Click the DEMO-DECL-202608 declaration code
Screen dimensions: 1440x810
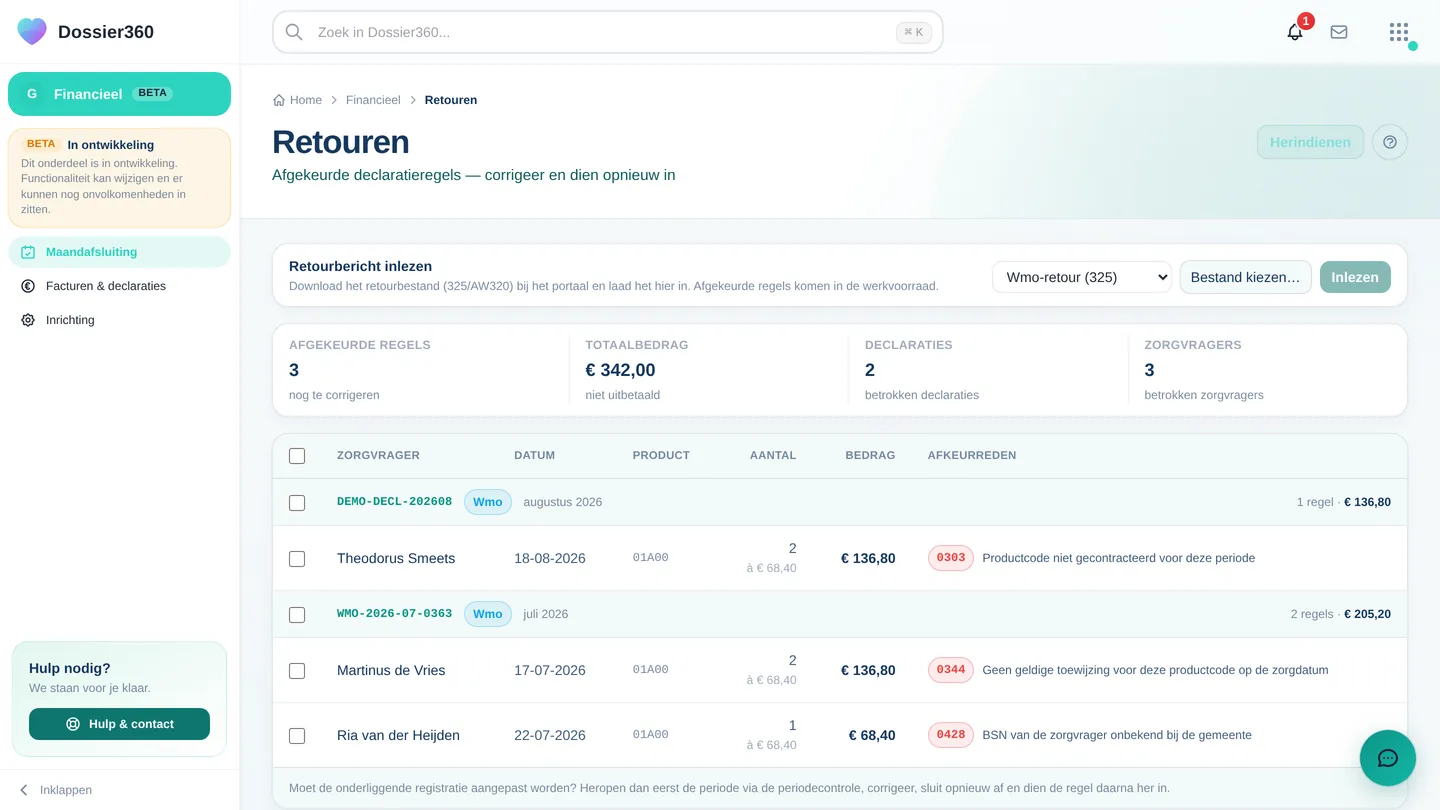(394, 502)
